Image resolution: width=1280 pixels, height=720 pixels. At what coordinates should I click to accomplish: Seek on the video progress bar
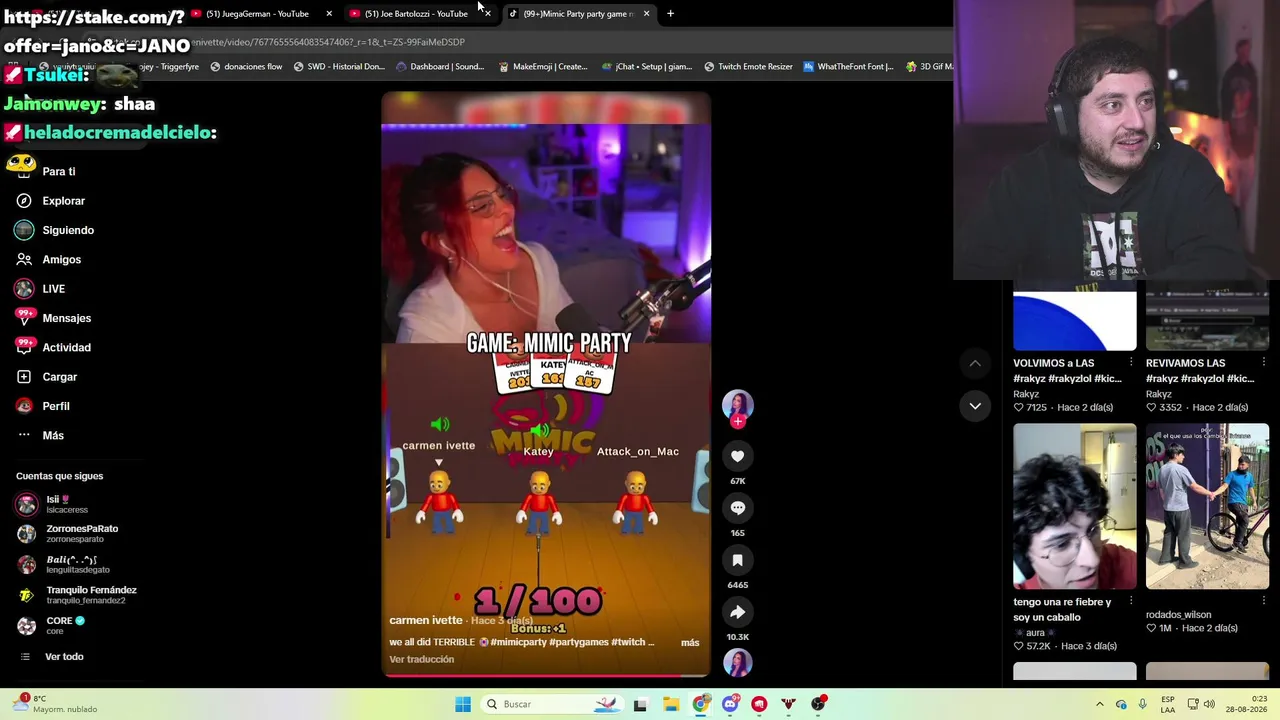pos(546,675)
